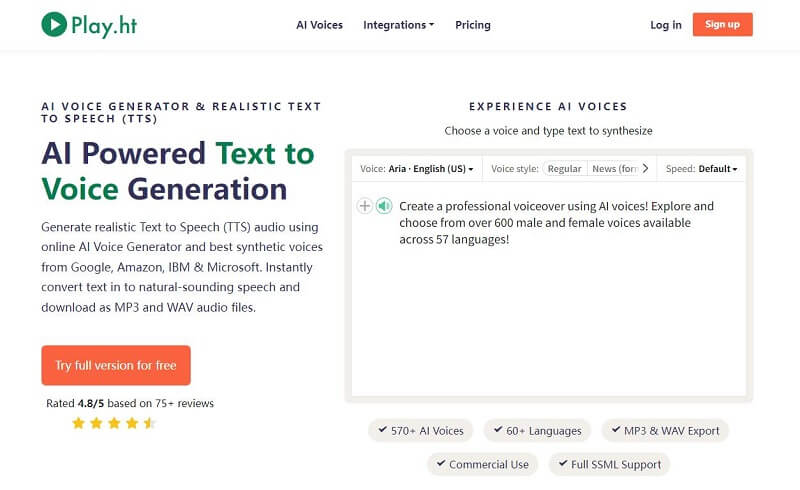Click the Sign up button
The image size is (800, 490).
tap(722, 24)
